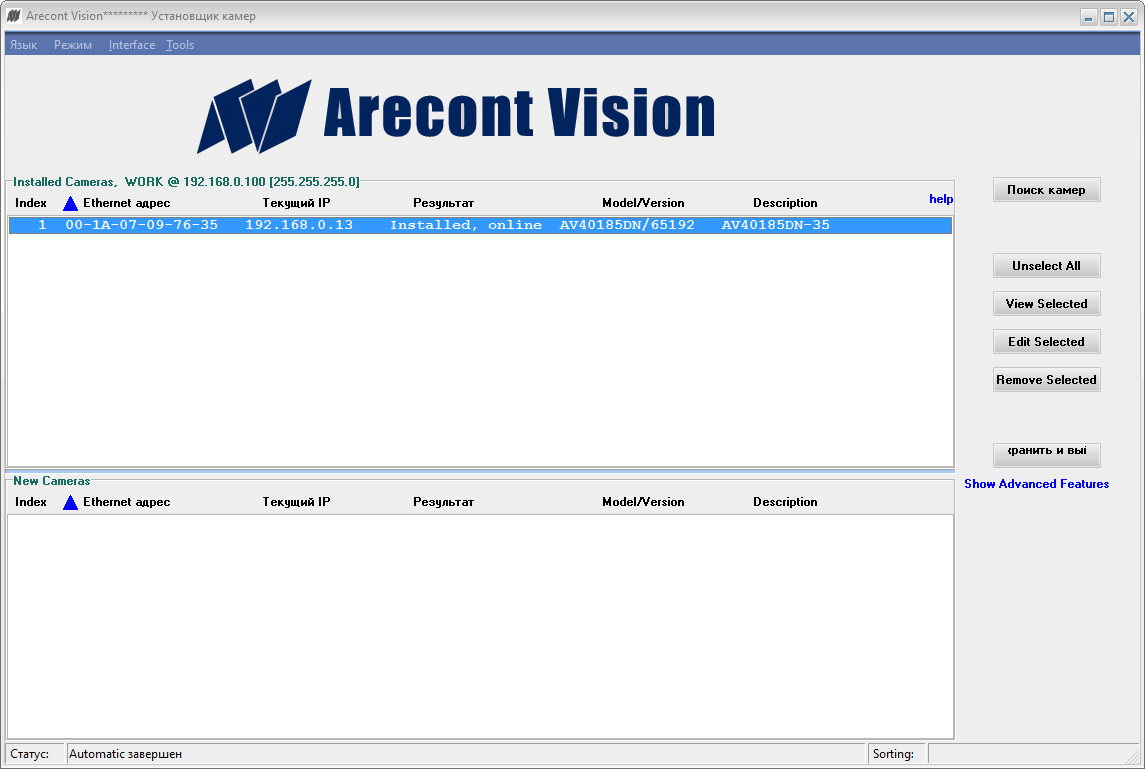Click Description header in New Cameras
The image size is (1145, 769).
pyautogui.click(x=785, y=502)
